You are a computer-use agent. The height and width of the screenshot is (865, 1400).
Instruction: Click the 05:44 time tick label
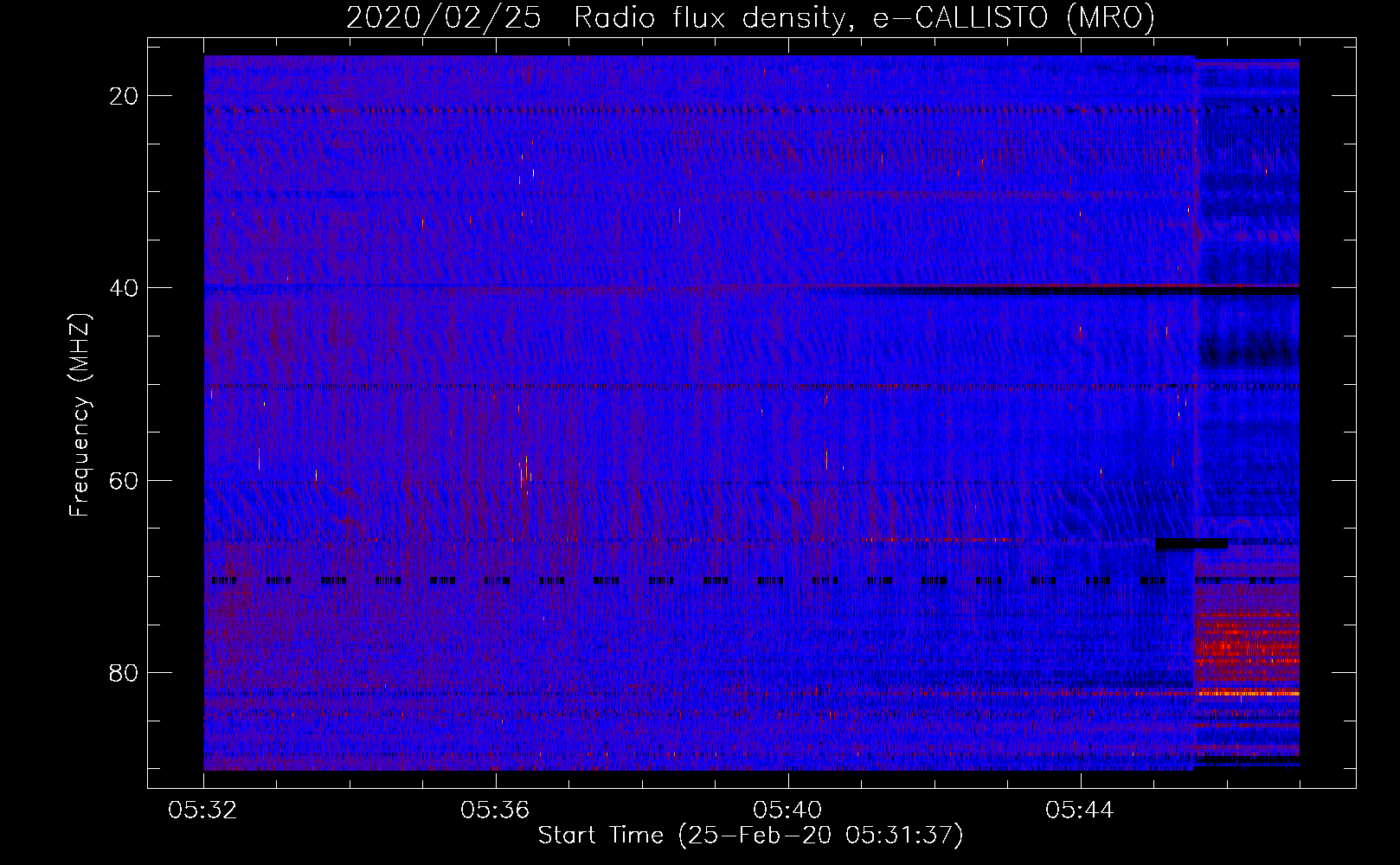click(x=1080, y=811)
